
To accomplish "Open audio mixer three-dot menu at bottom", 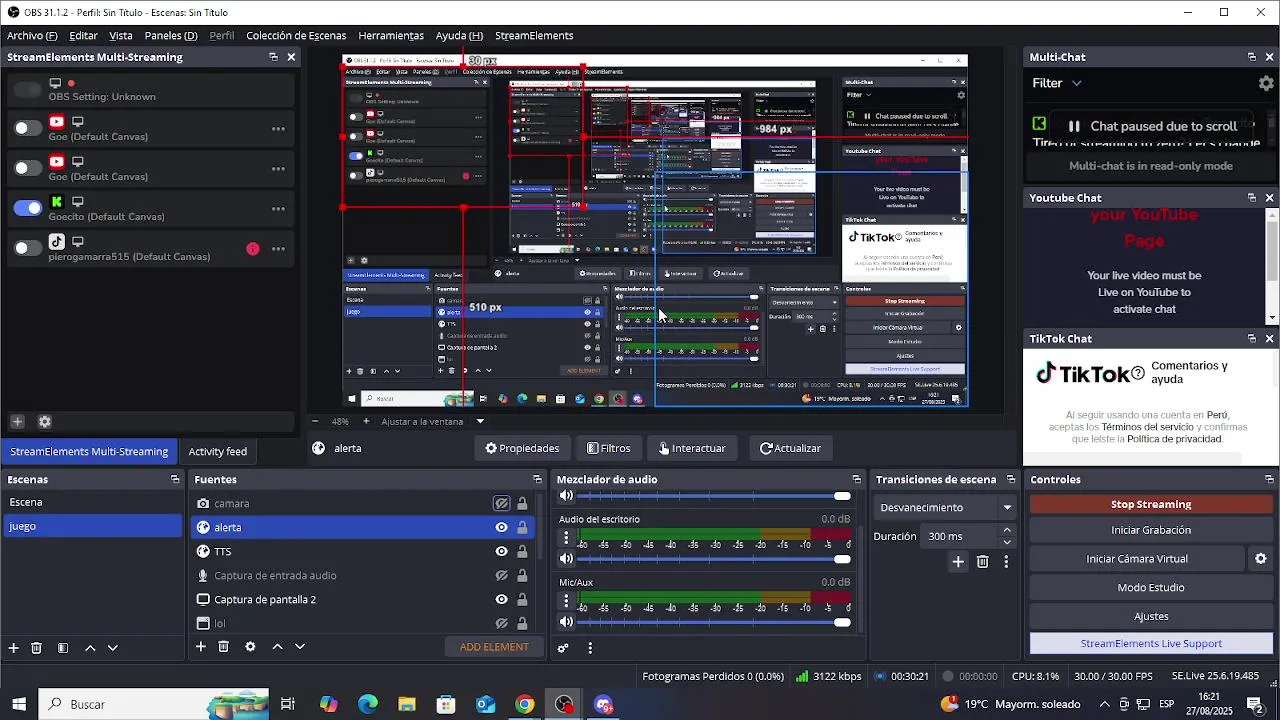I will pos(589,648).
